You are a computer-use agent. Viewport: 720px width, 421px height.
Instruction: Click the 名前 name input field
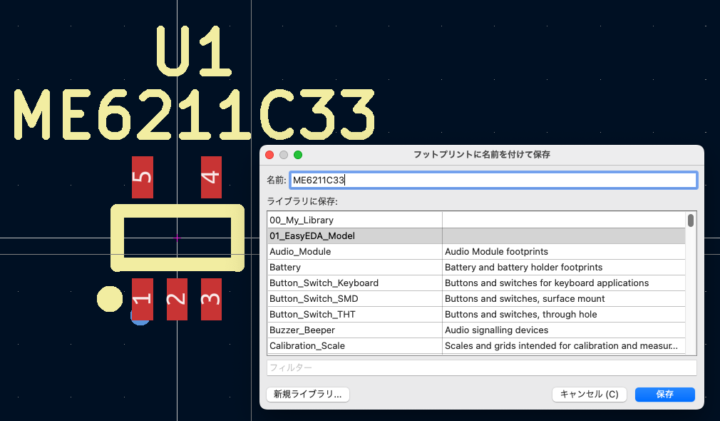click(491, 181)
